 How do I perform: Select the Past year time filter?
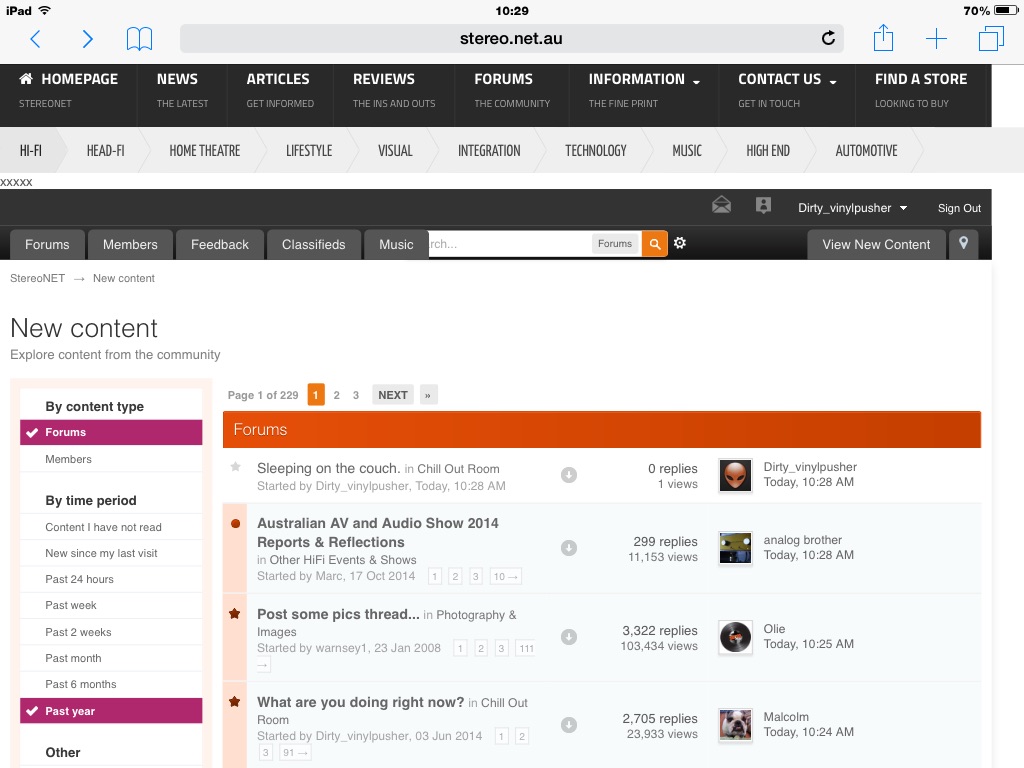pos(111,711)
